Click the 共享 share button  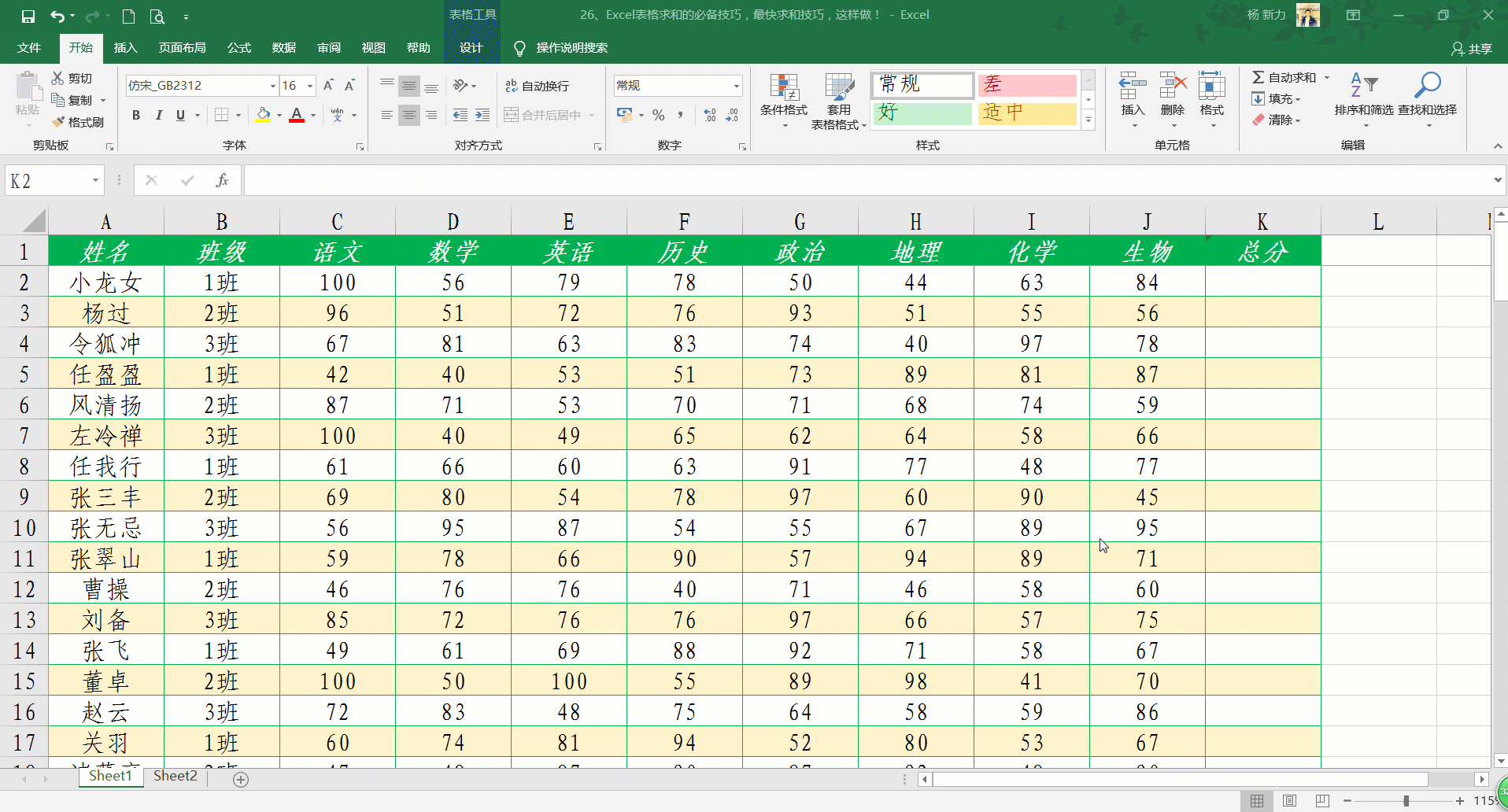(1471, 49)
